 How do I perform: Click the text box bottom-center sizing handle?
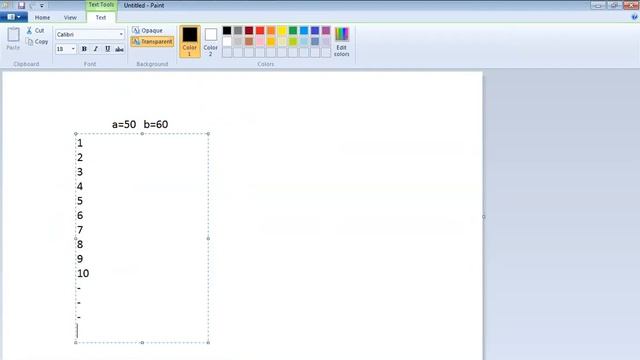coord(142,342)
